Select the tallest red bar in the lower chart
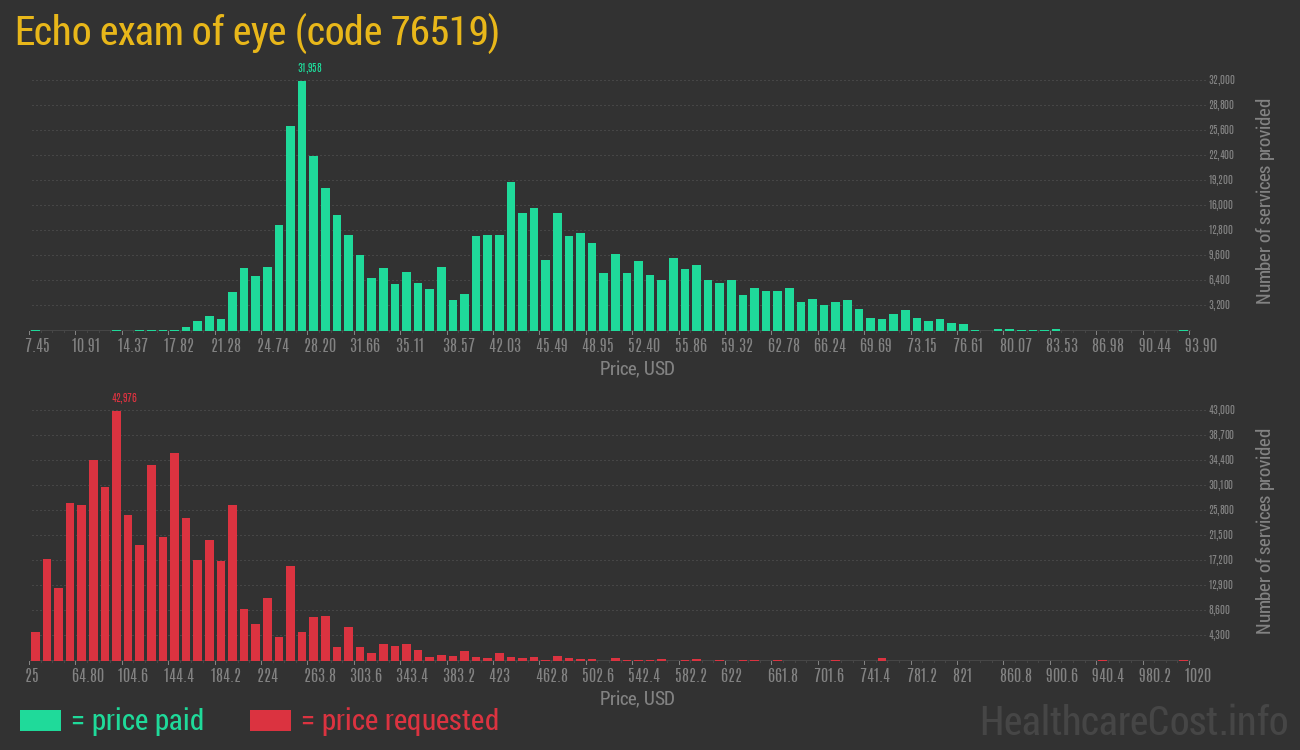The width and height of the screenshot is (1300, 750). click(x=116, y=535)
